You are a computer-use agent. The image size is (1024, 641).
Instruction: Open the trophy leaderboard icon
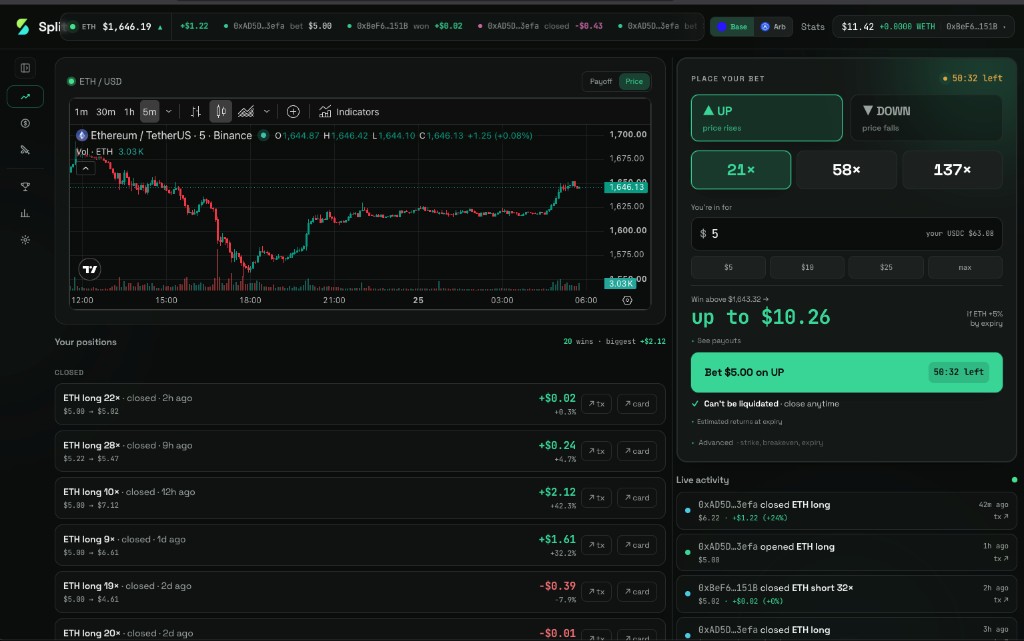pos(25,187)
